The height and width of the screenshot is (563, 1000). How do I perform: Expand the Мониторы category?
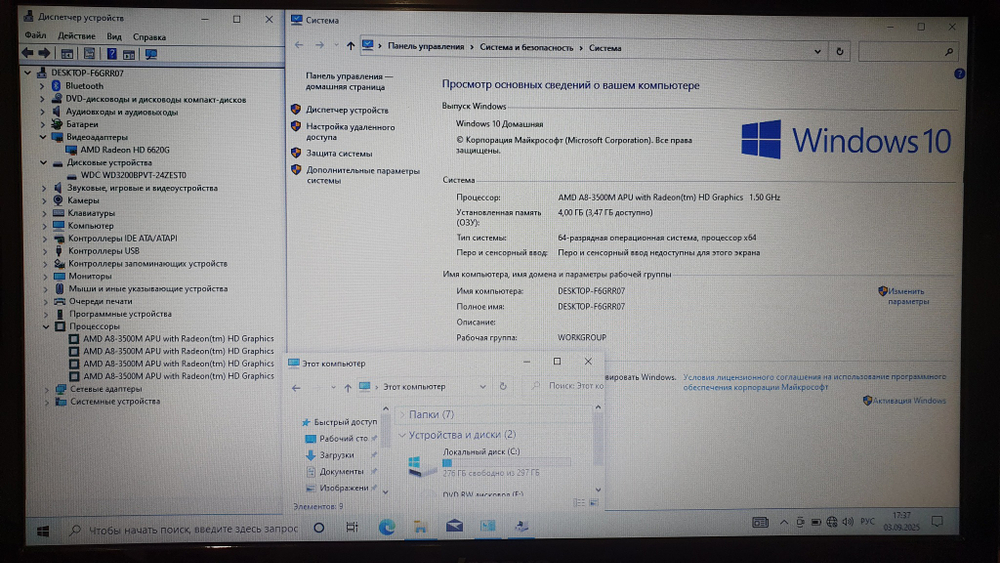click(x=45, y=276)
